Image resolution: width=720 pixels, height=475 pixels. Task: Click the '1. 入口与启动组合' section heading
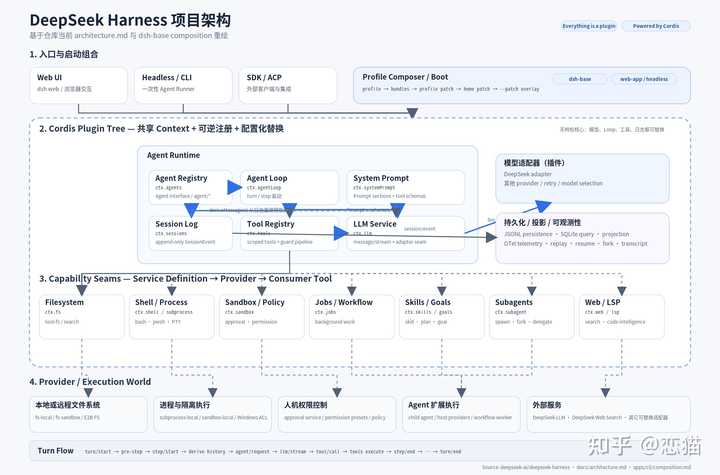pos(64,54)
